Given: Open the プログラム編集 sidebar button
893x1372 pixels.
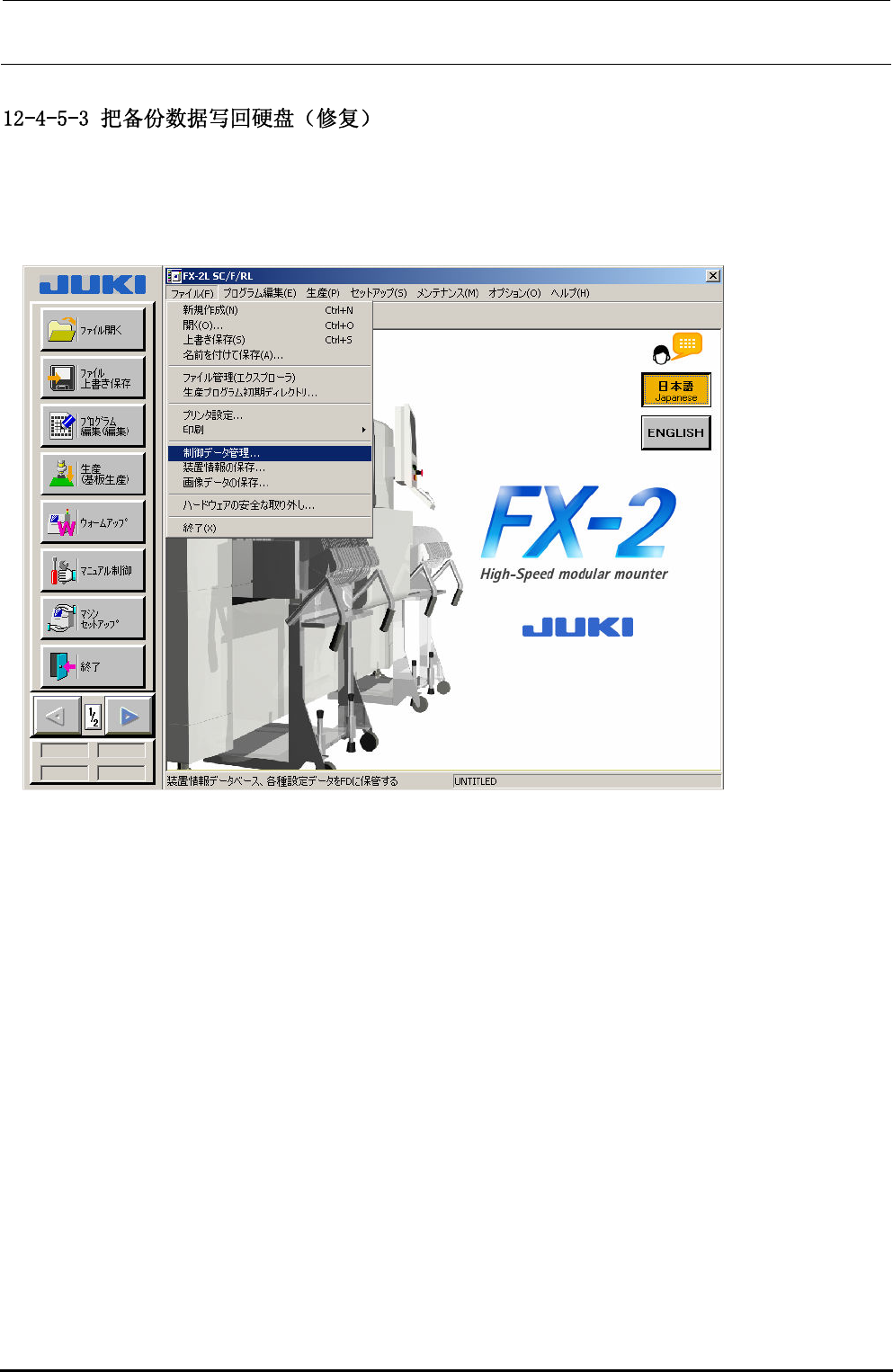Looking at the screenshot, I should pyautogui.click(x=93, y=425).
